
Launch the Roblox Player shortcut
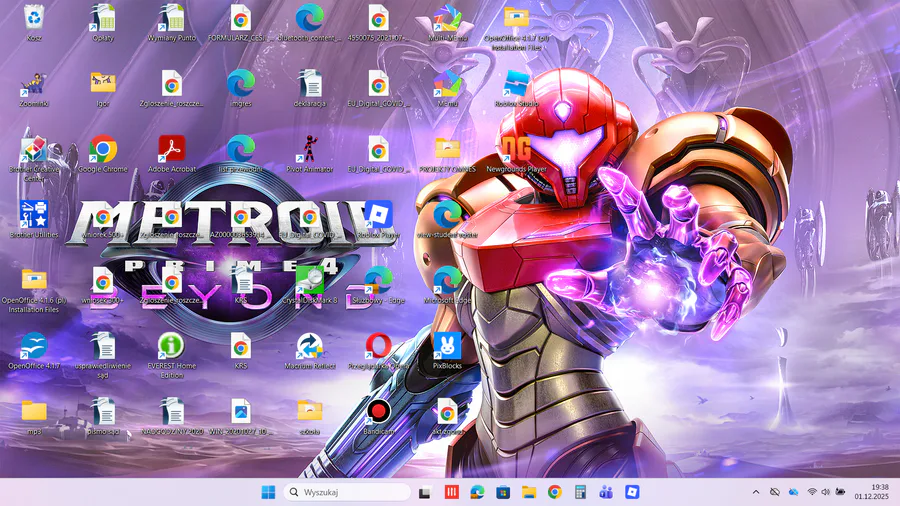[378, 214]
